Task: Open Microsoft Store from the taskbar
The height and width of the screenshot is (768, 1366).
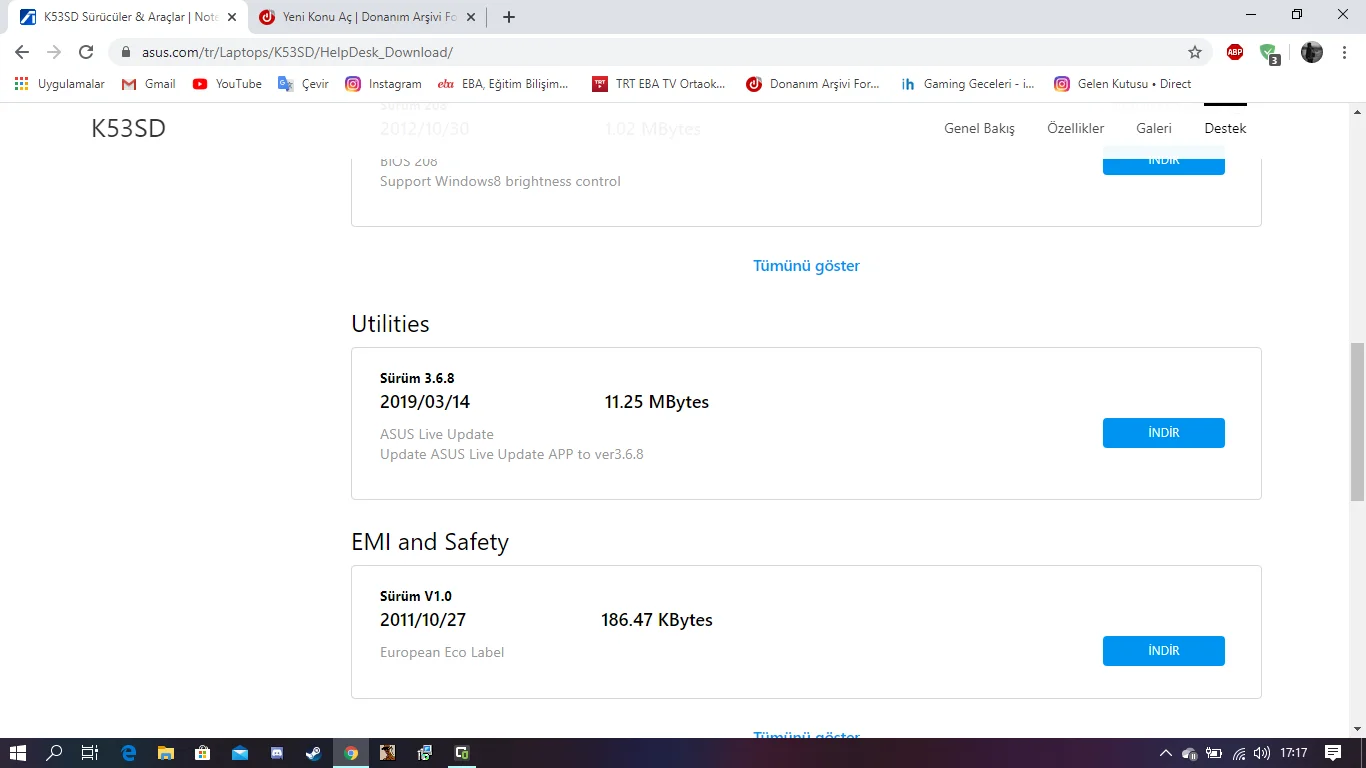Action: [x=203, y=753]
